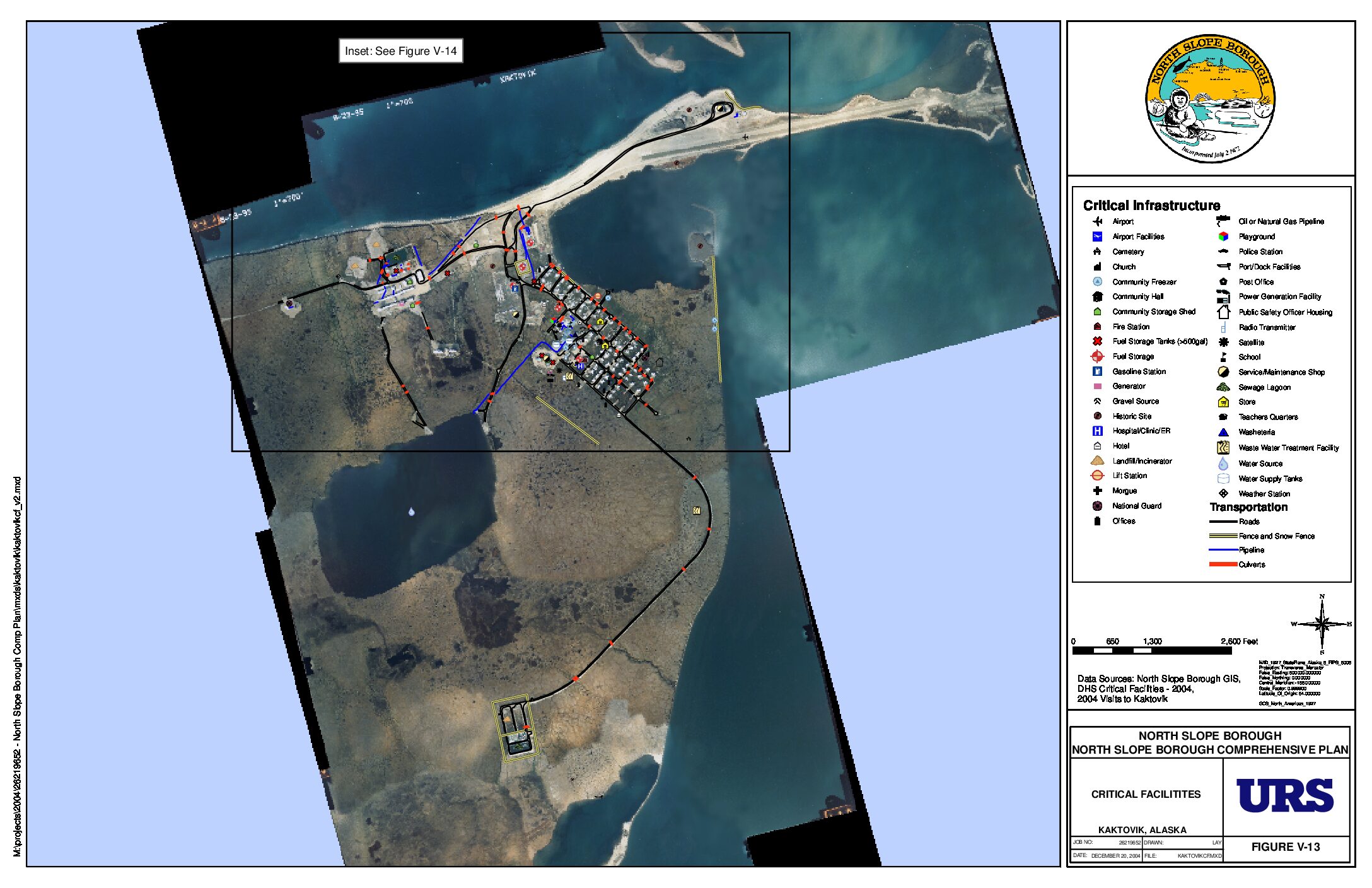Click the Water Source droplet legend icon

[x=1223, y=464]
